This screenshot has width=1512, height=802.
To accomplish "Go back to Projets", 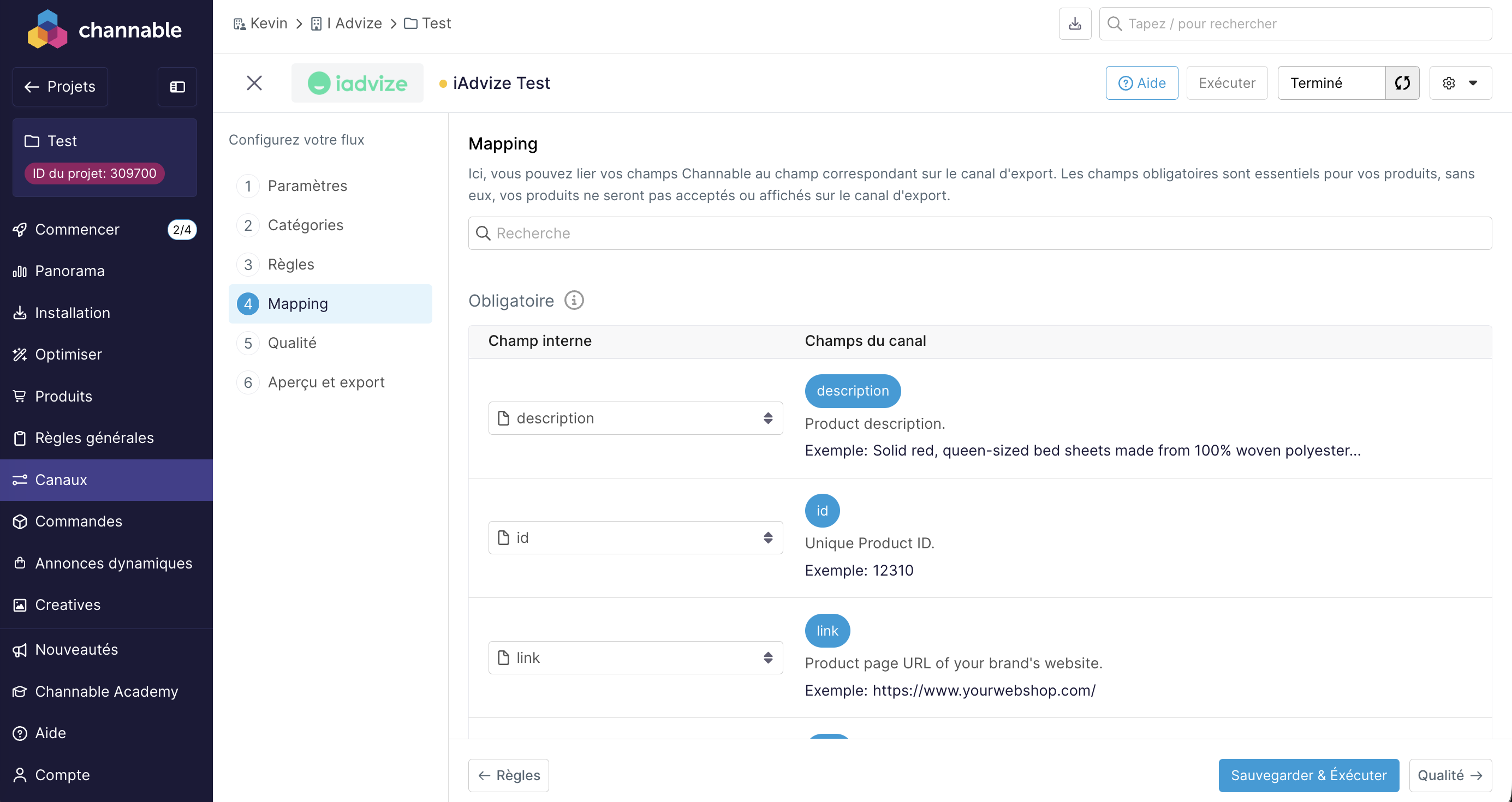I will (60, 87).
